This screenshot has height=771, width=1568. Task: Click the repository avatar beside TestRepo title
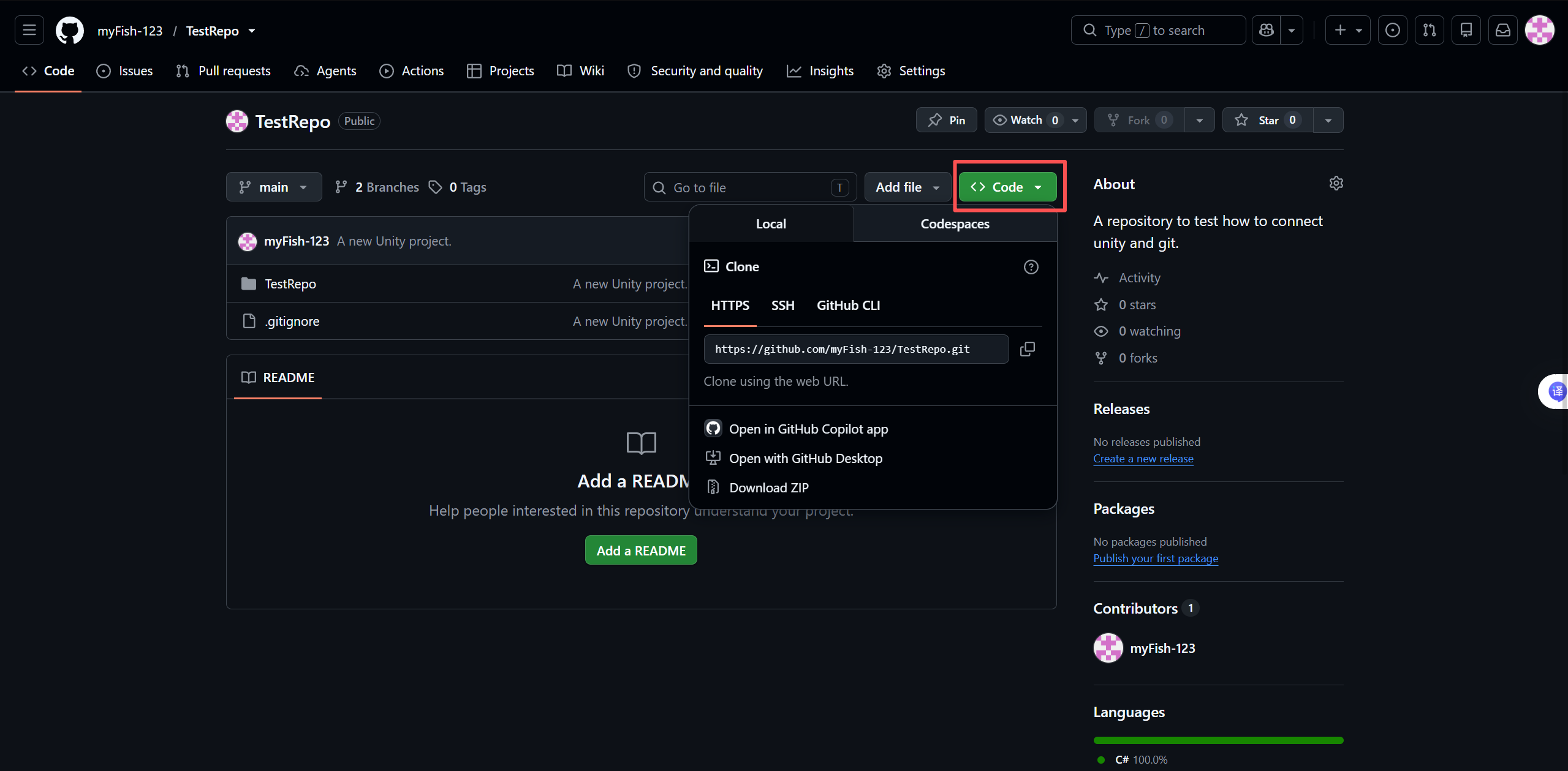pos(237,121)
